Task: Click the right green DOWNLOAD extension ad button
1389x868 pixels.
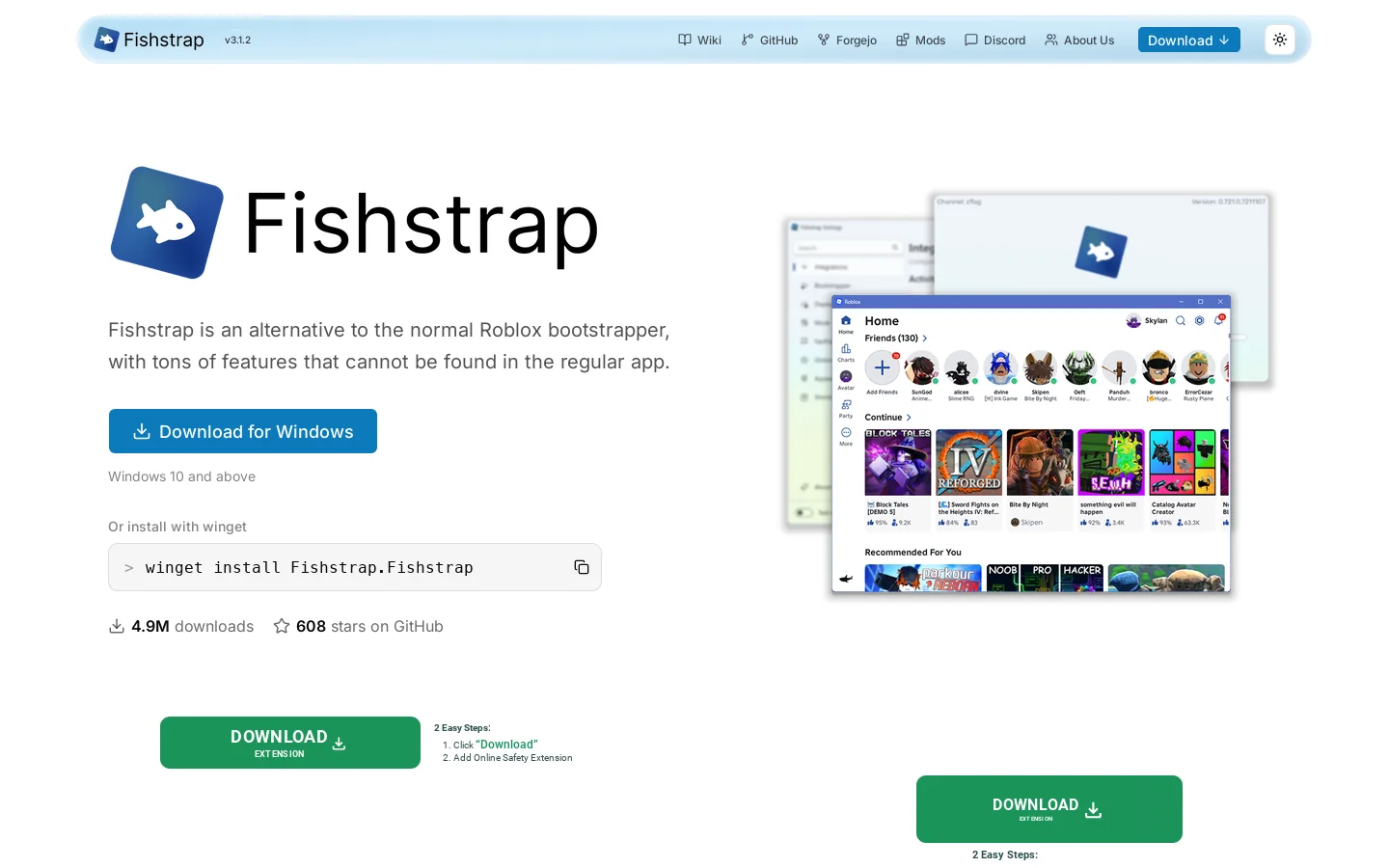Action: [1049, 809]
